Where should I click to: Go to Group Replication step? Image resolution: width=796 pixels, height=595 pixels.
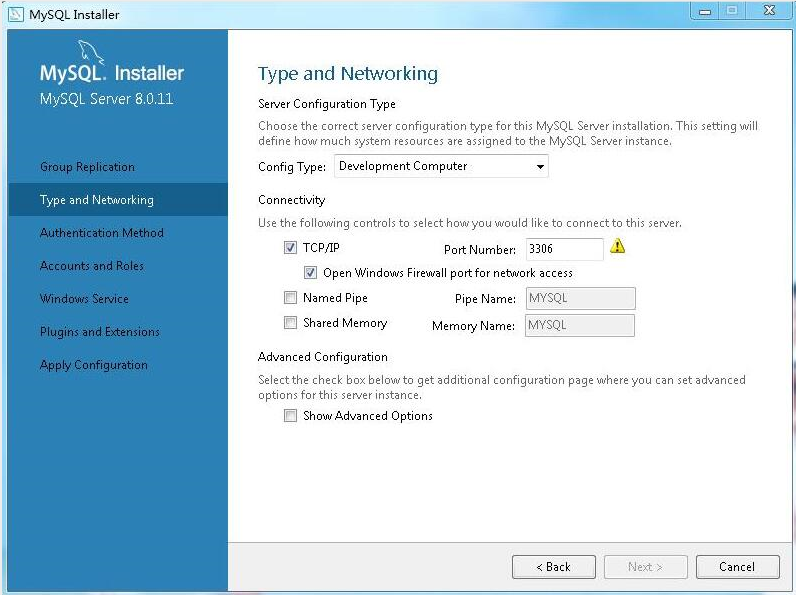[87, 167]
